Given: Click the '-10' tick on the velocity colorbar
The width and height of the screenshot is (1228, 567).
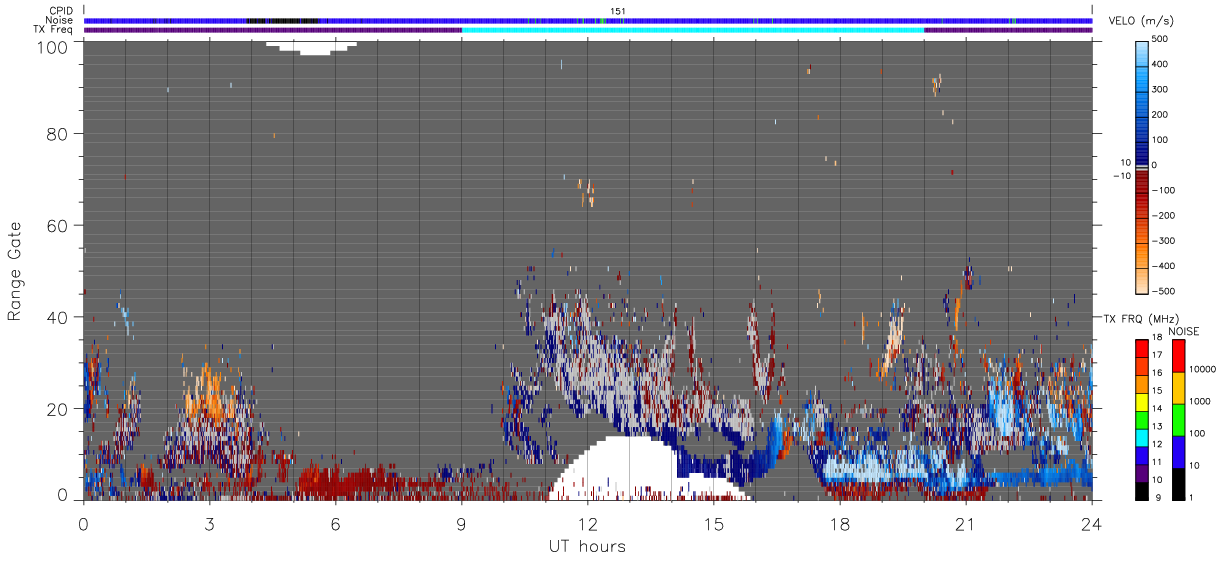Looking at the screenshot, I should pyautogui.click(x=1121, y=176).
